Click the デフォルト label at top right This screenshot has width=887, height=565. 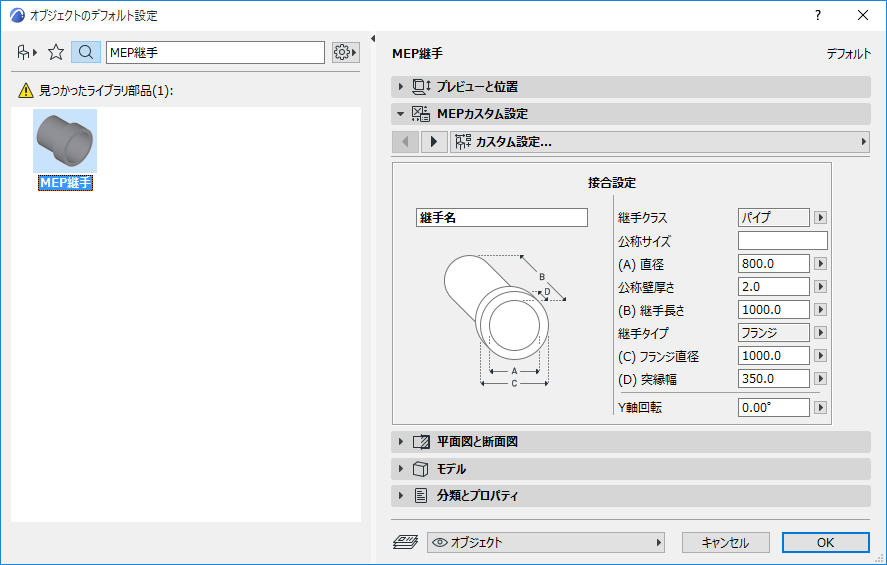coord(849,54)
